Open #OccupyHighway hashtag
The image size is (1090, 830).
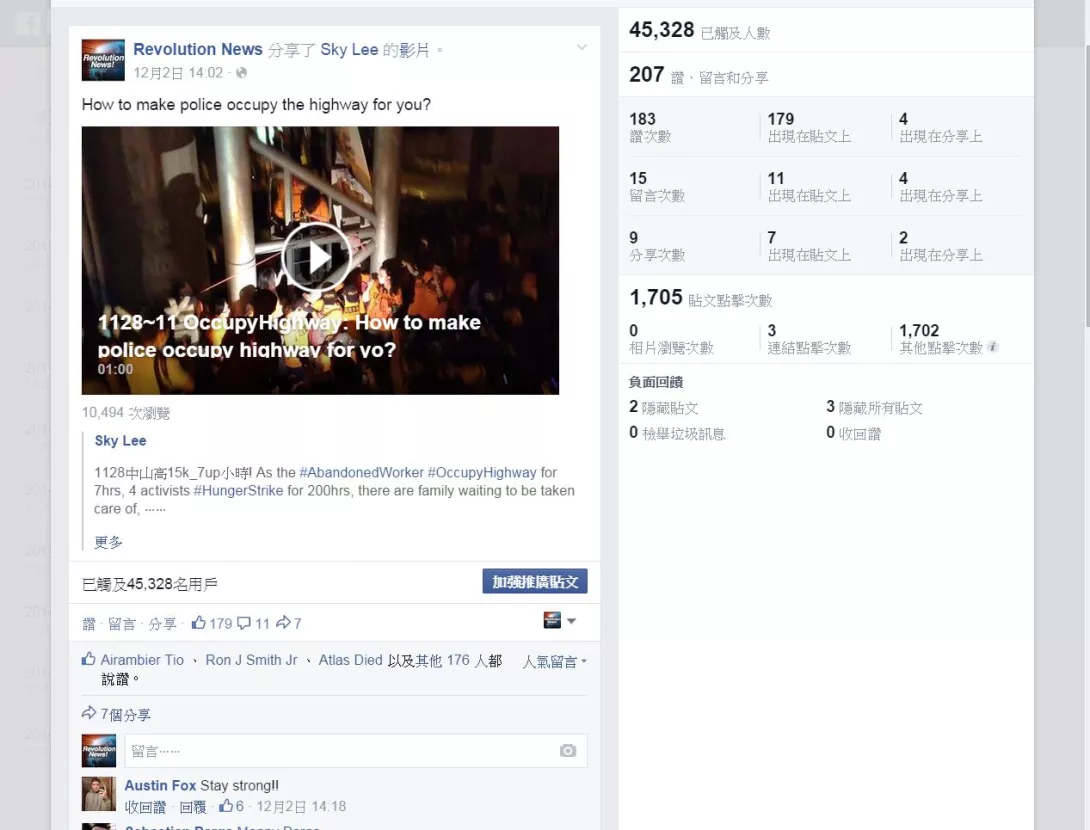(x=482, y=473)
